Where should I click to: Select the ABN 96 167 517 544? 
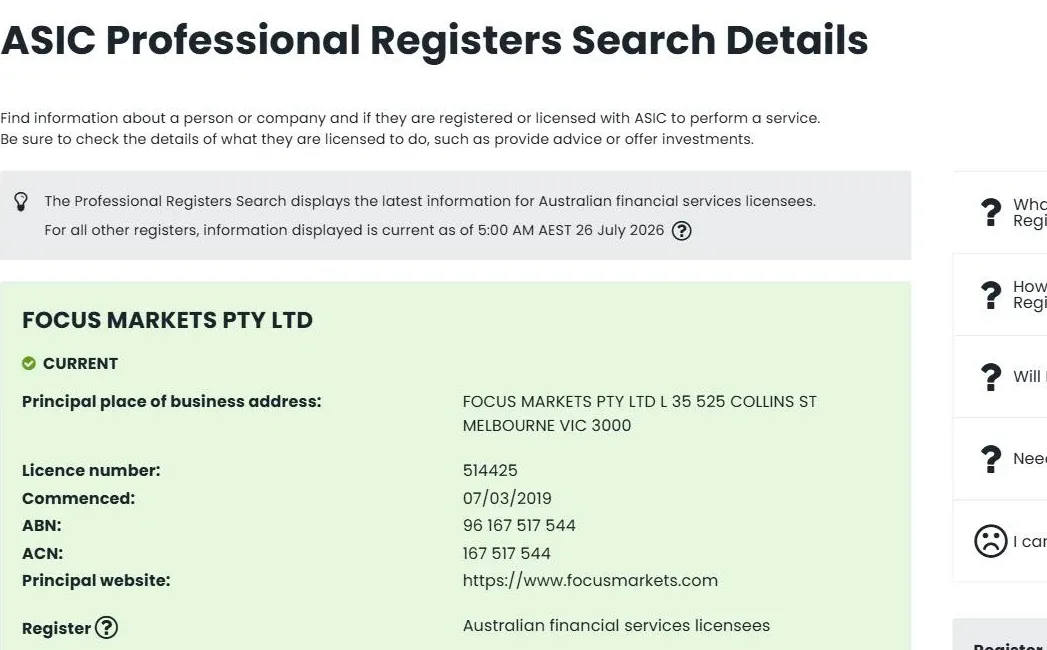519,526
